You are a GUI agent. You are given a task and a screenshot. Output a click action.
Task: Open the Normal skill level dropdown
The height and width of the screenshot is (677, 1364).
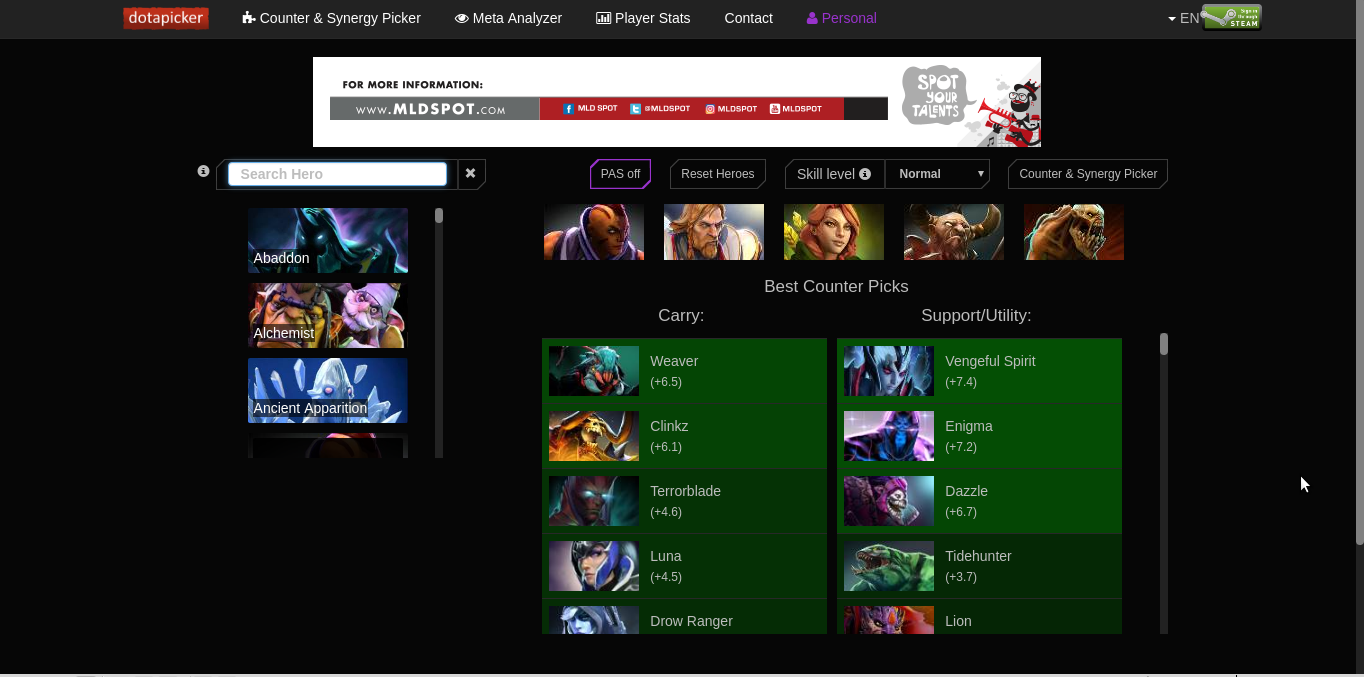[937, 174]
